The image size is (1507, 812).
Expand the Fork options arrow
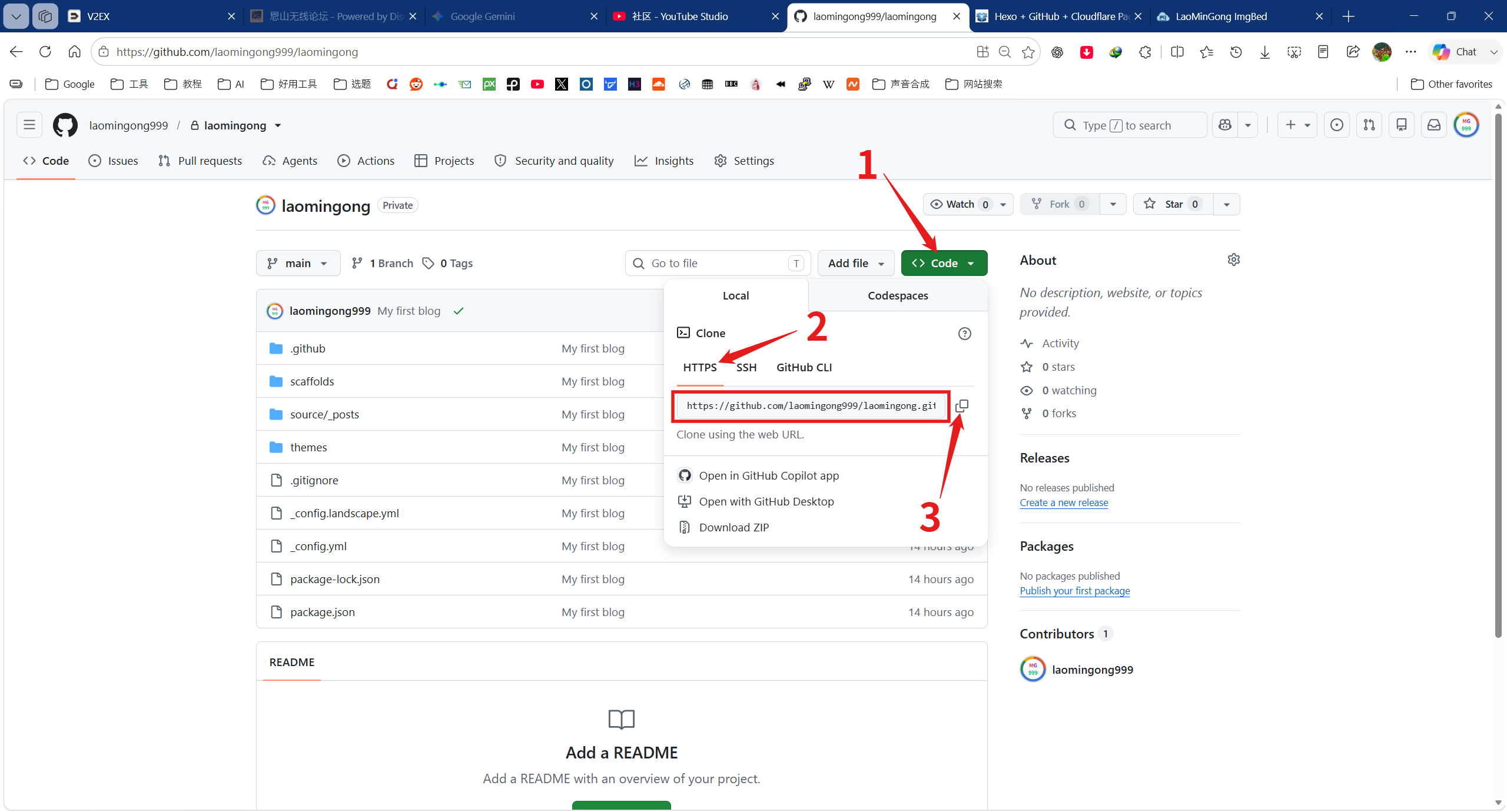tap(1113, 204)
